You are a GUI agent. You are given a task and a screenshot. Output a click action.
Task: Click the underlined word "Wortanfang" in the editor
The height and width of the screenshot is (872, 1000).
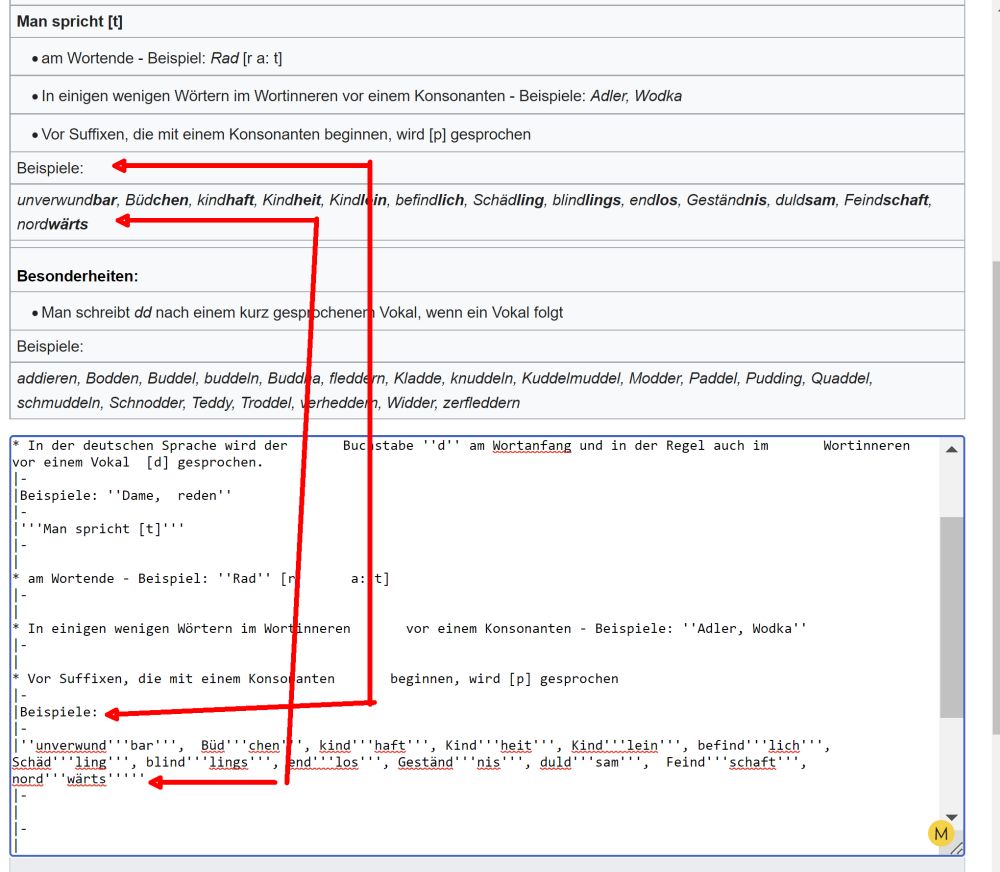[531, 446]
